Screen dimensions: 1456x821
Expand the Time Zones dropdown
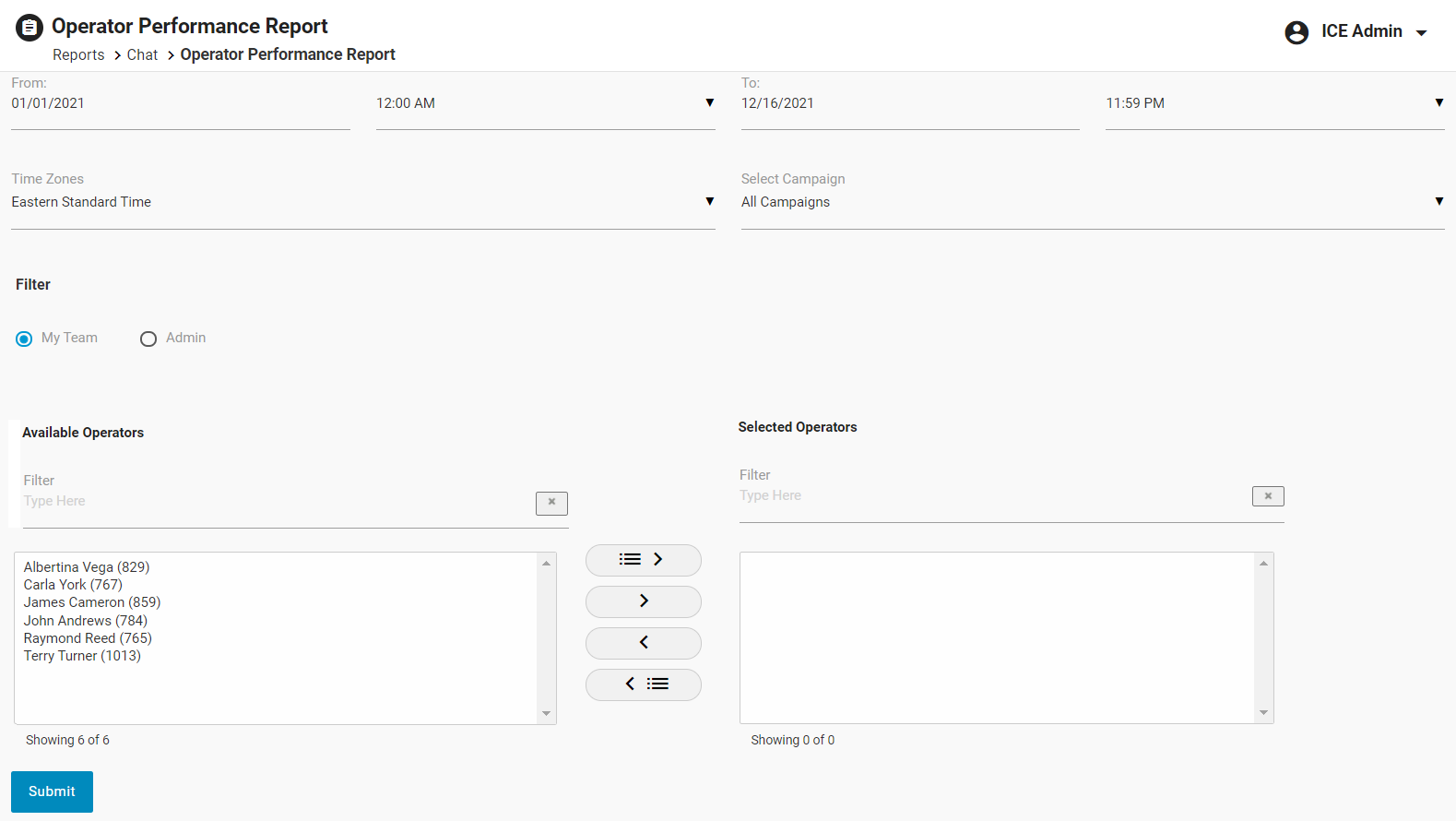click(x=361, y=202)
